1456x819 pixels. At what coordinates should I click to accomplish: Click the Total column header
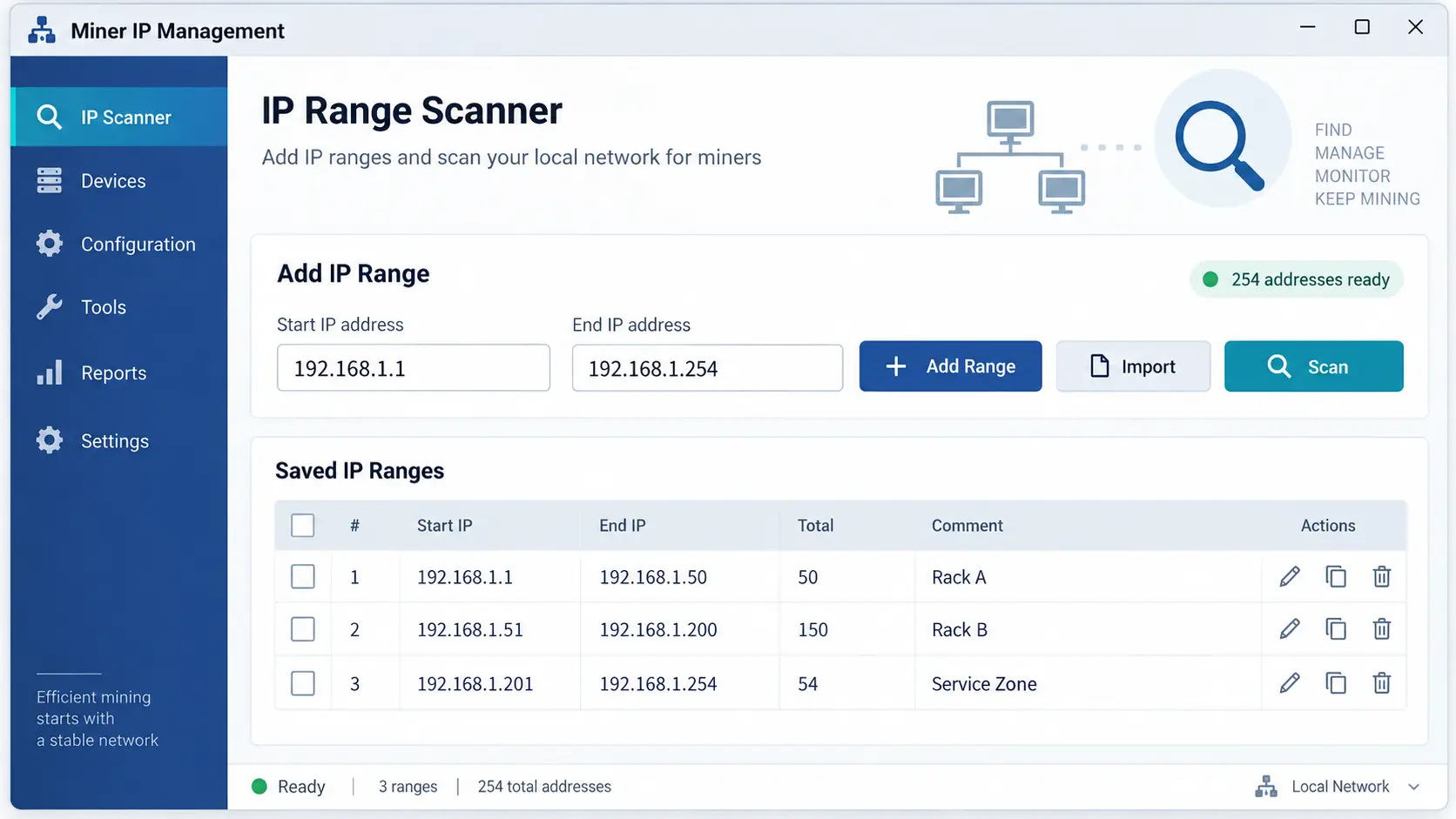pyautogui.click(x=816, y=526)
